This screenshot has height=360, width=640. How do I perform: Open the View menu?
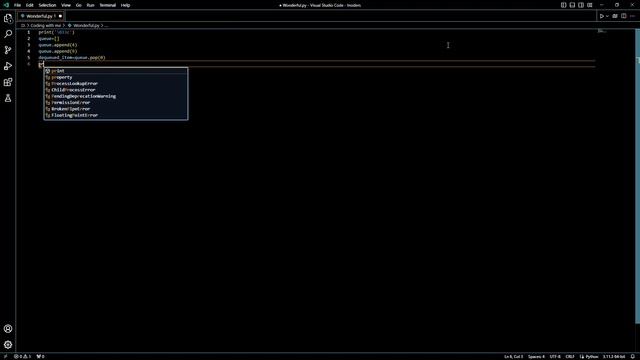click(66, 5)
